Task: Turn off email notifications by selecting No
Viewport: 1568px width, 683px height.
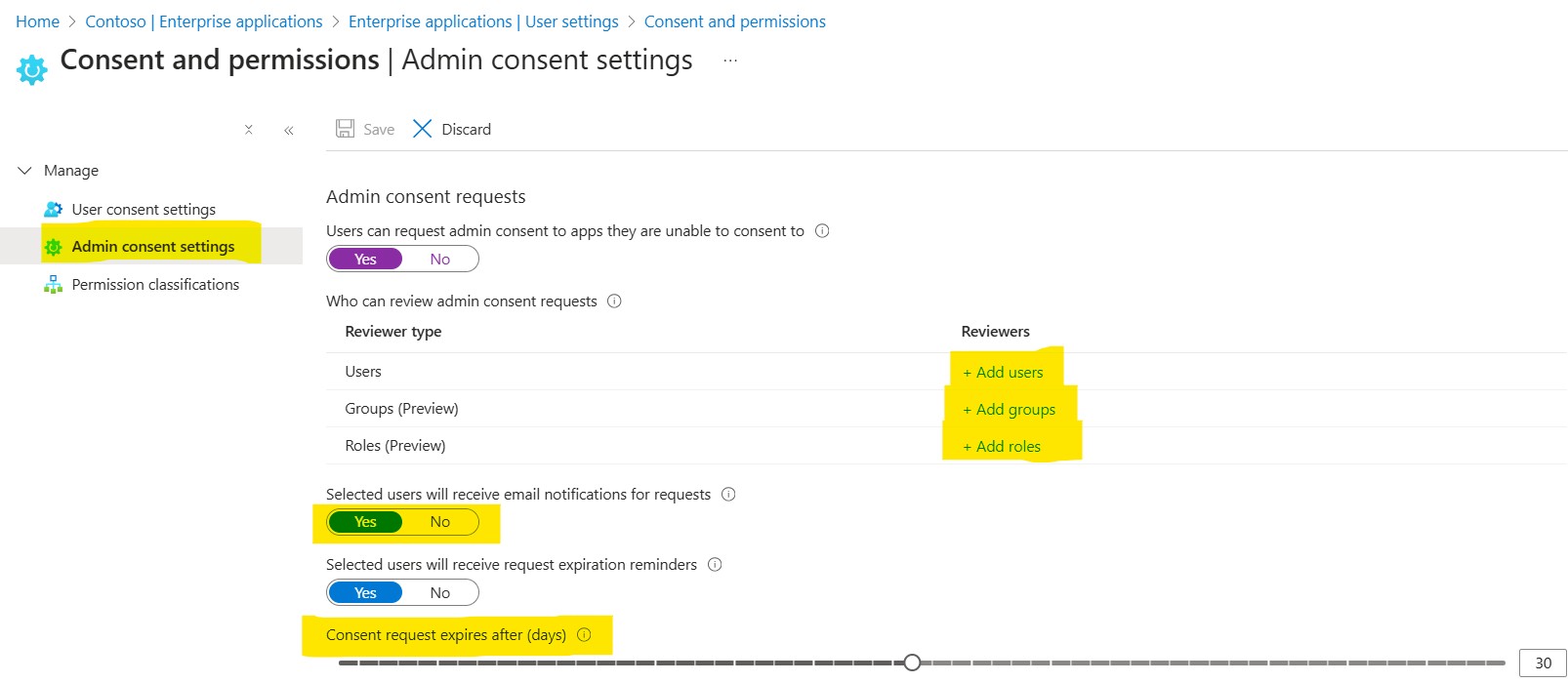Action: [x=440, y=522]
